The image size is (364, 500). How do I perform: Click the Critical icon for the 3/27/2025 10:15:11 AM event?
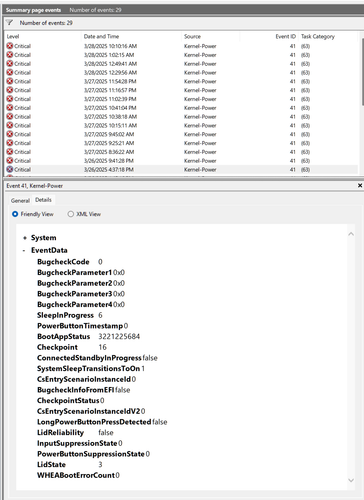tap(10, 125)
